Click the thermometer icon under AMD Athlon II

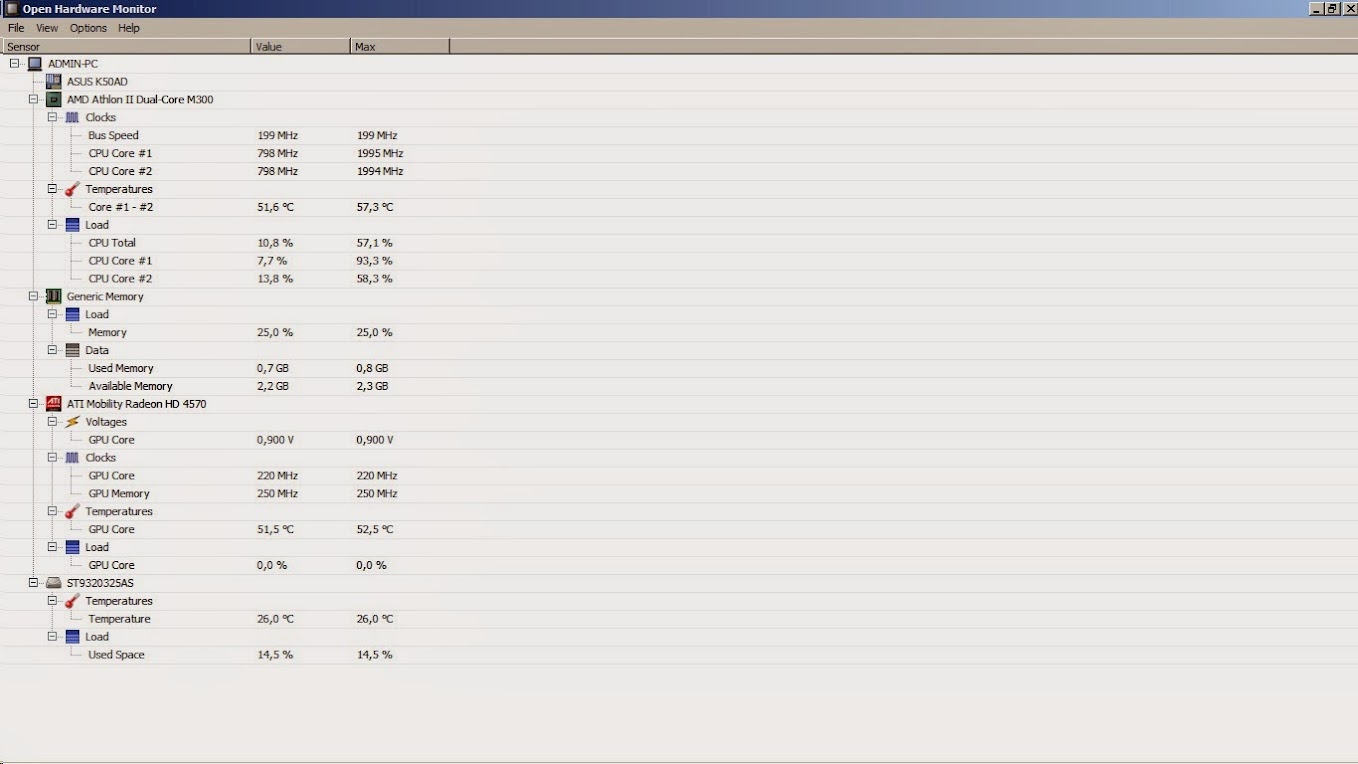[x=72, y=189]
